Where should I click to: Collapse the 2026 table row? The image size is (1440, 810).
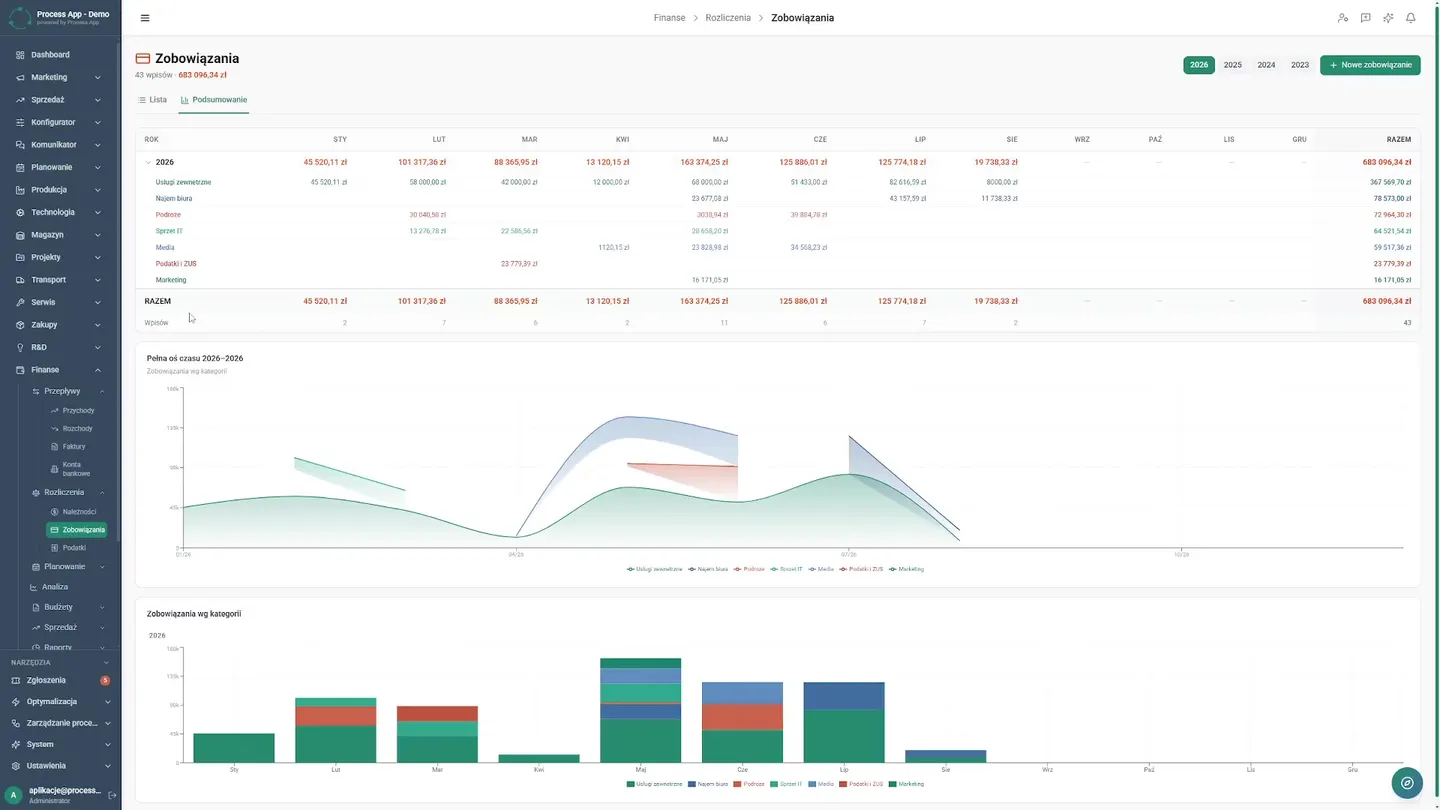148,162
